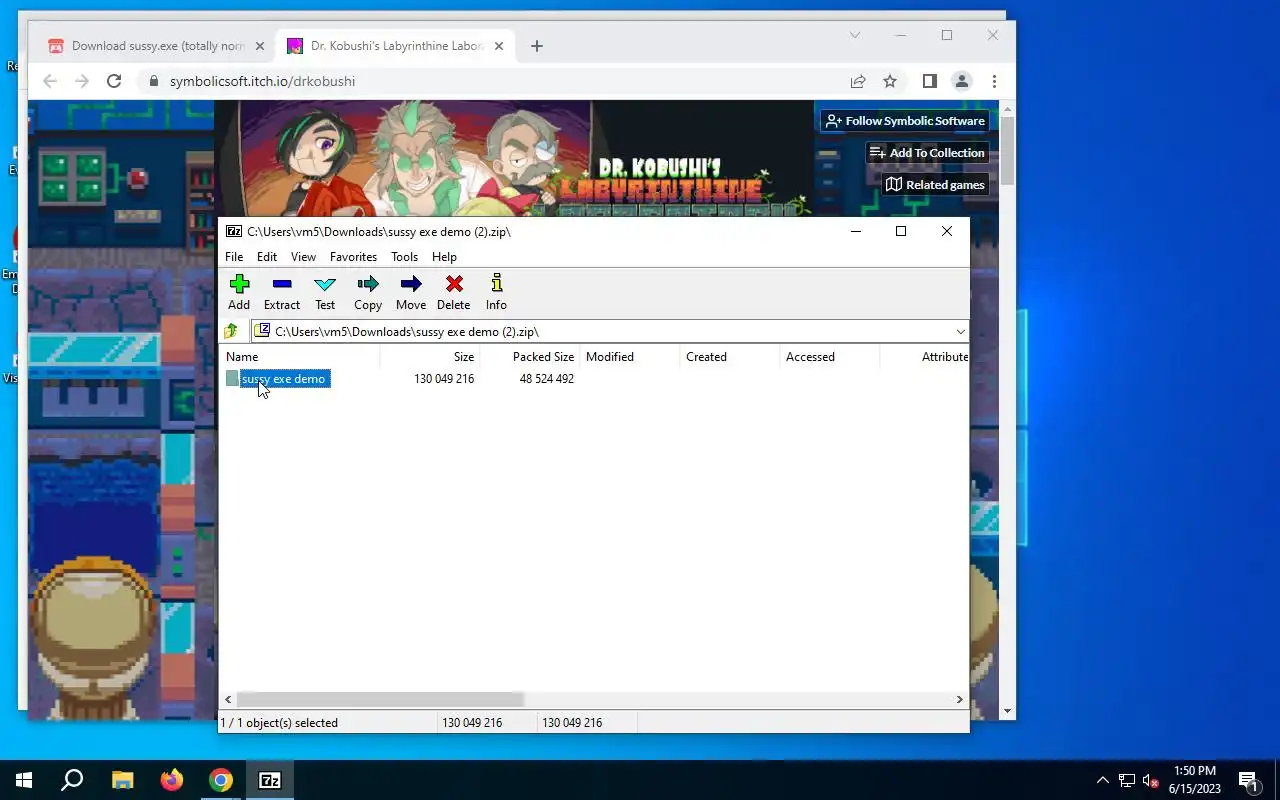Open Chrome side panel icon

930,81
